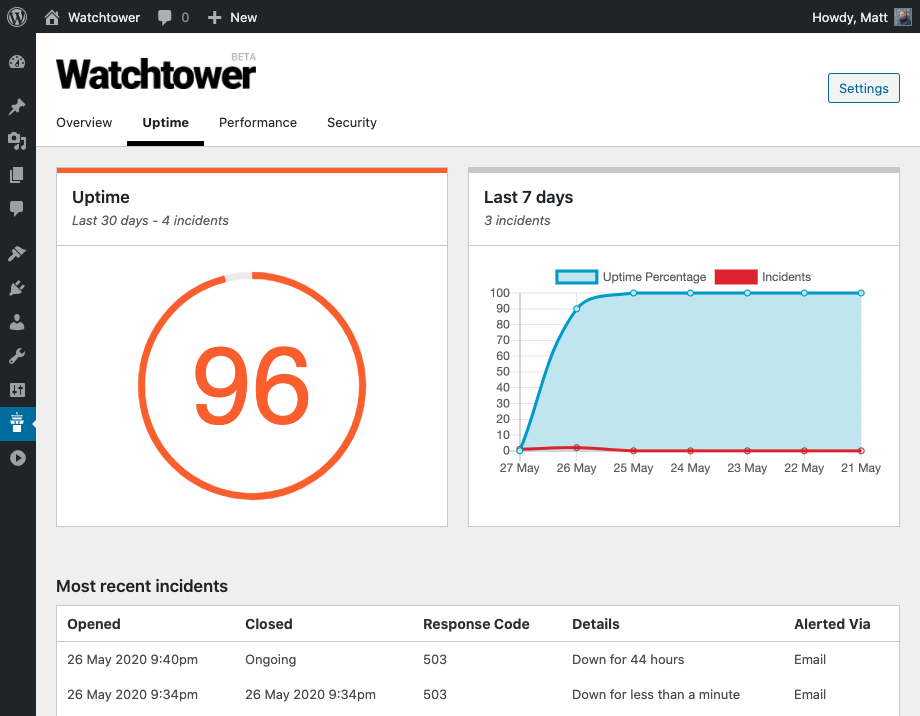Open the Howdy, Matt account menu

[x=861, y=17]
